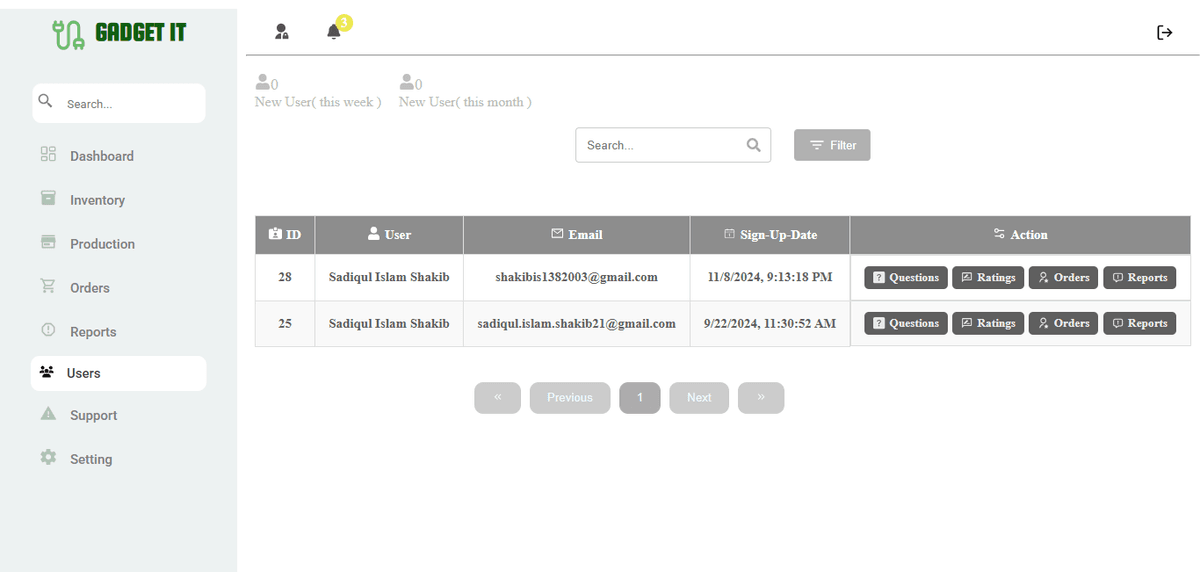Click the Action column sliders icon
The height and width of the screenshot is (572, 1200).
pyautogui.click(x=999, y=234)
